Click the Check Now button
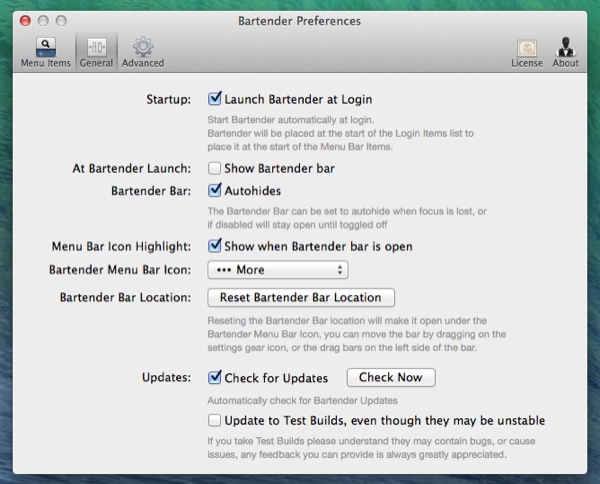This screenshot has width=600, height=484. [x=391, y=377]
